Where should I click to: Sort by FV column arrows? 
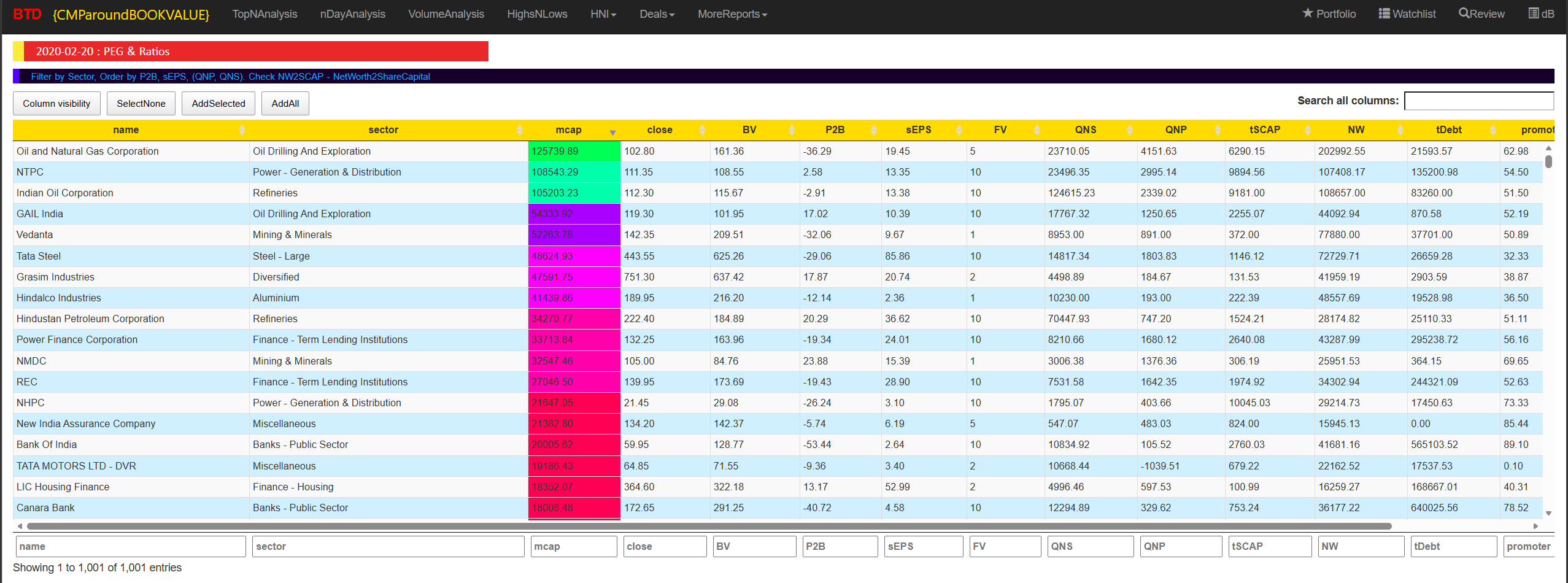click(1037, 130)
